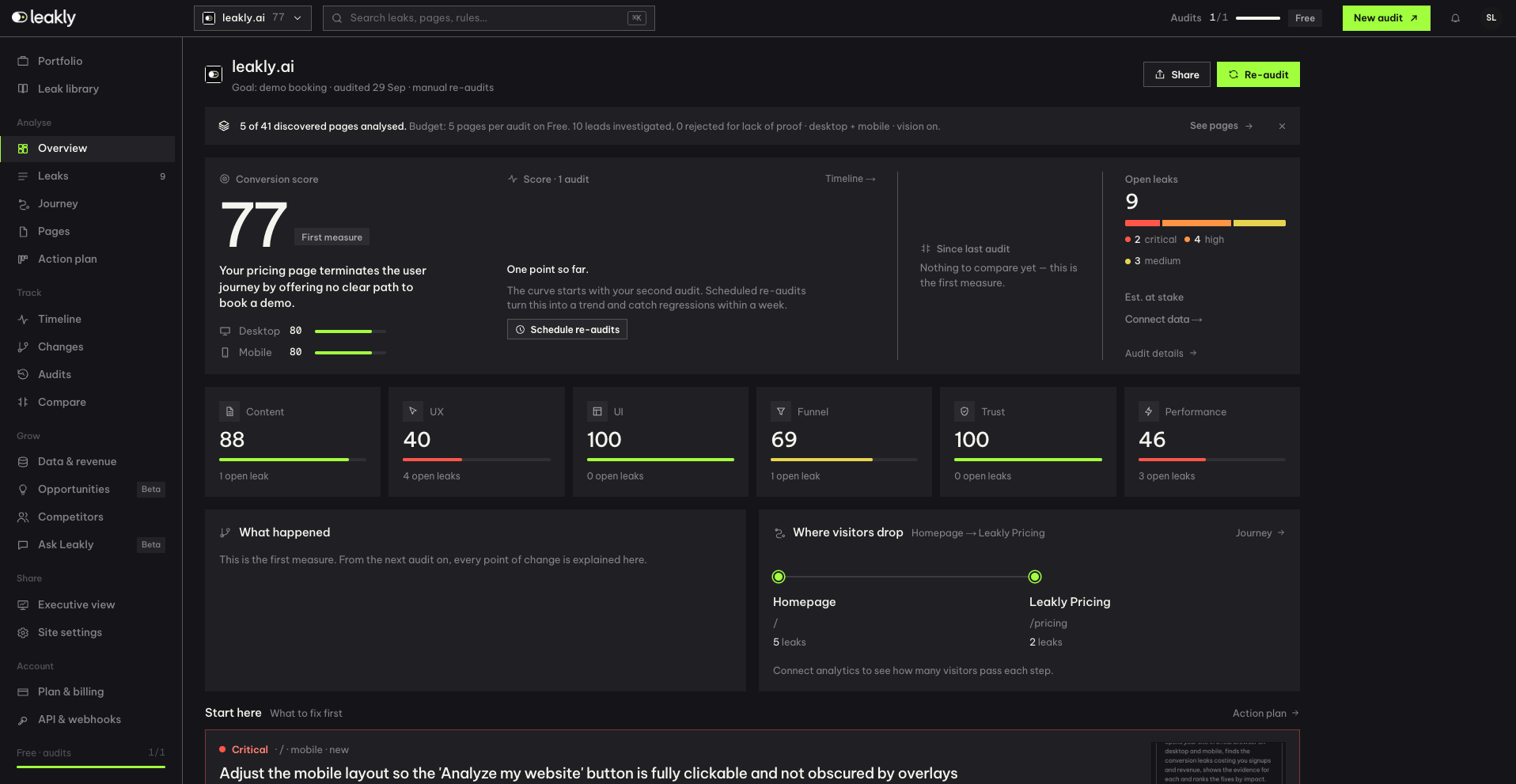1516x784 pixels.
Task: Click the New audit button
Action: [x=1386, y=18]
